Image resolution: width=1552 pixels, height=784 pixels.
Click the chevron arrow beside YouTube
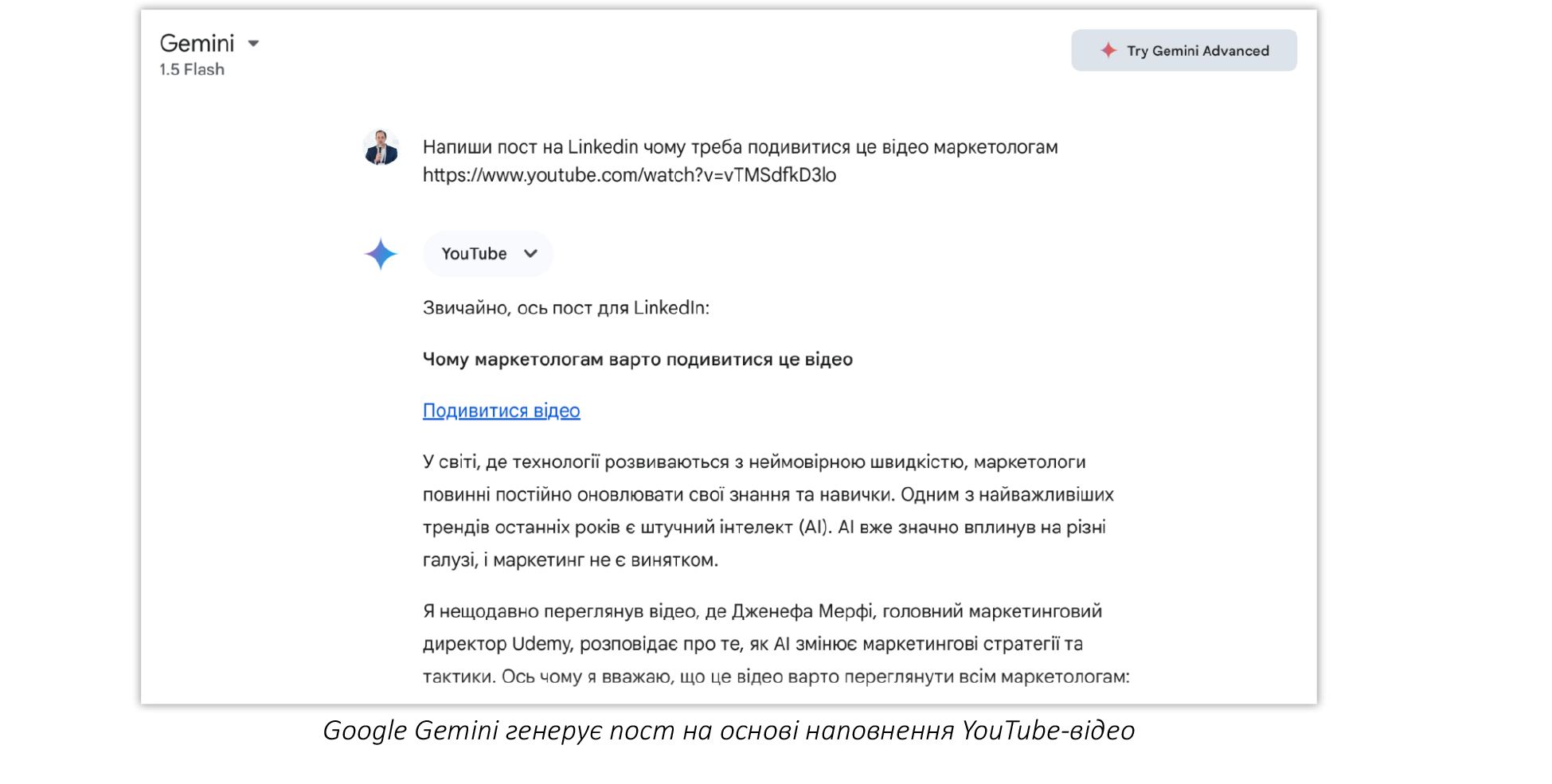530,254
